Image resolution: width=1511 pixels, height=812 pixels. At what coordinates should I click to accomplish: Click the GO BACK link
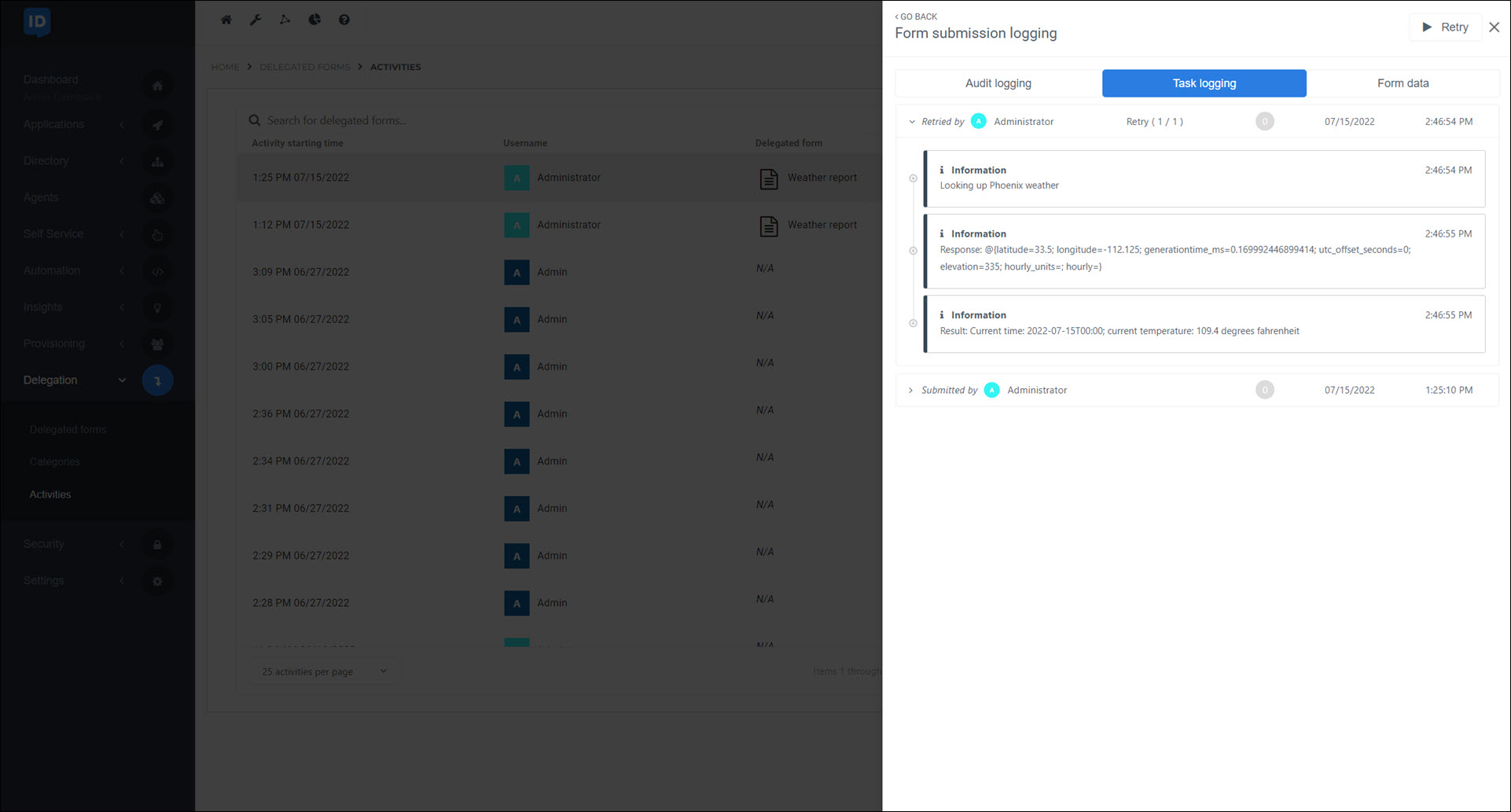[916, 17]
